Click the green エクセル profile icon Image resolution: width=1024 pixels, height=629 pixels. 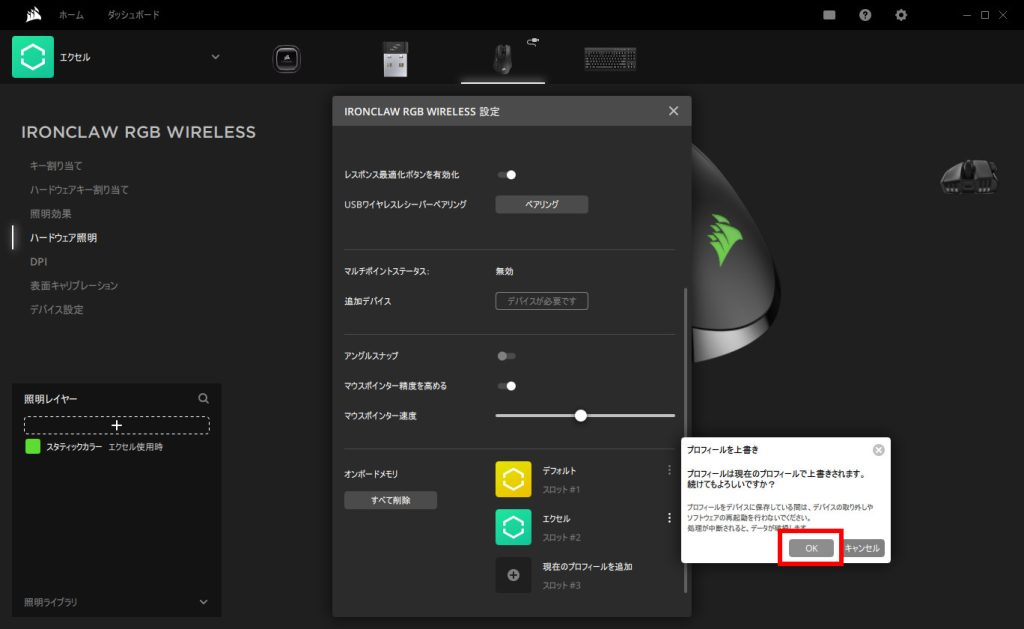coord(33,57)
